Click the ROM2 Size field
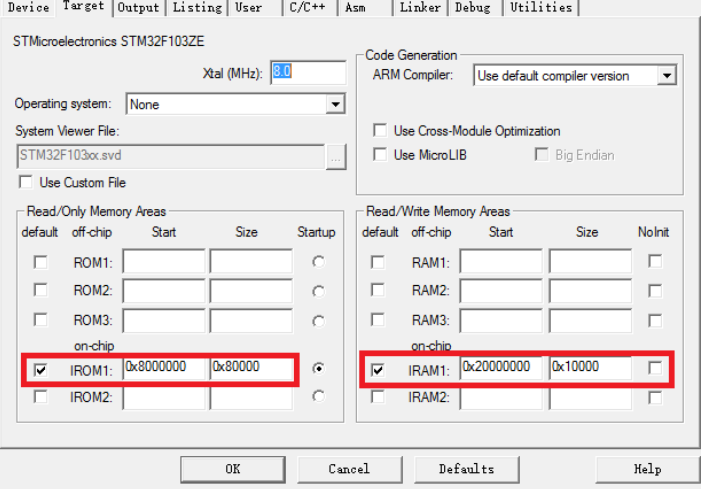This screenshot has width=701, height=489. 251,291
